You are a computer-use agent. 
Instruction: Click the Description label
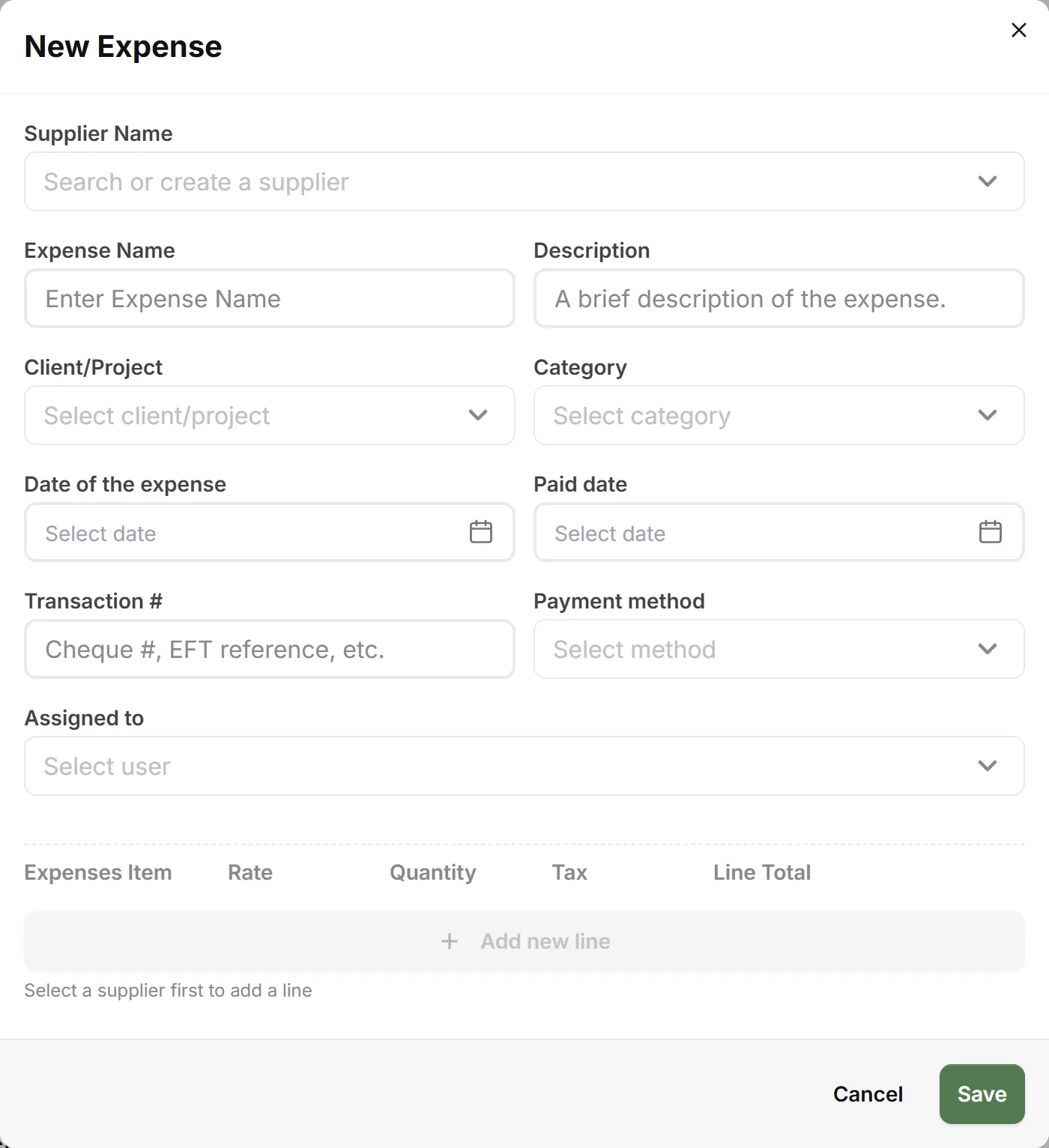591,250
